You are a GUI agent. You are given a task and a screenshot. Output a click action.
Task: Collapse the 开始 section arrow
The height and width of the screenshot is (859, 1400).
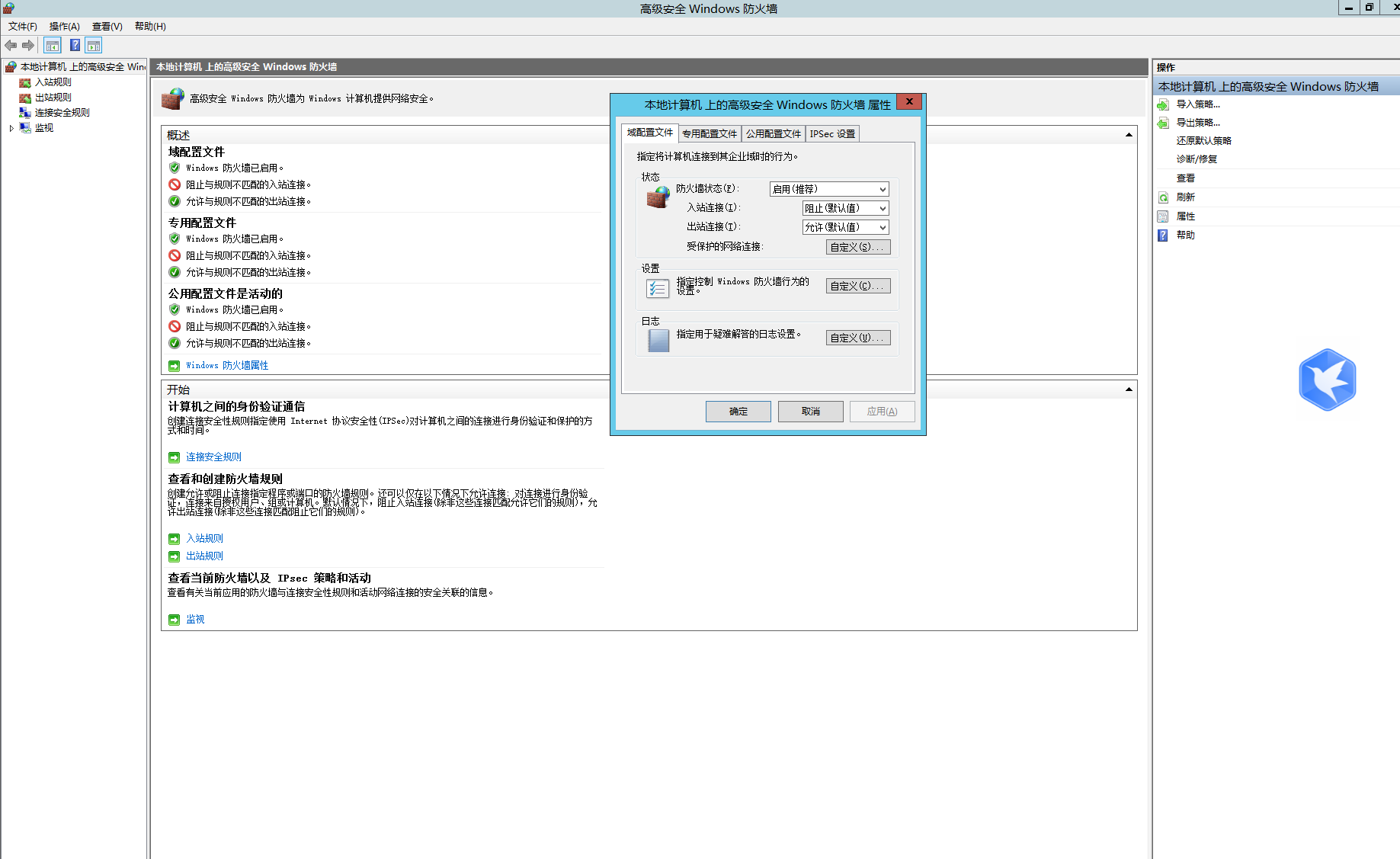[1129, 389]
